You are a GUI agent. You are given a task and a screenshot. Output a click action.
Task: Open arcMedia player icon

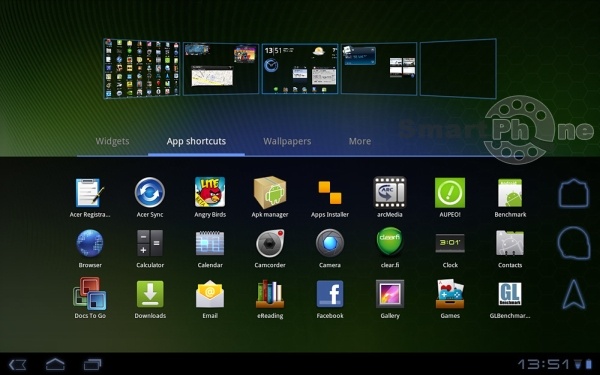pyautogui.click(x=390, y=192)
